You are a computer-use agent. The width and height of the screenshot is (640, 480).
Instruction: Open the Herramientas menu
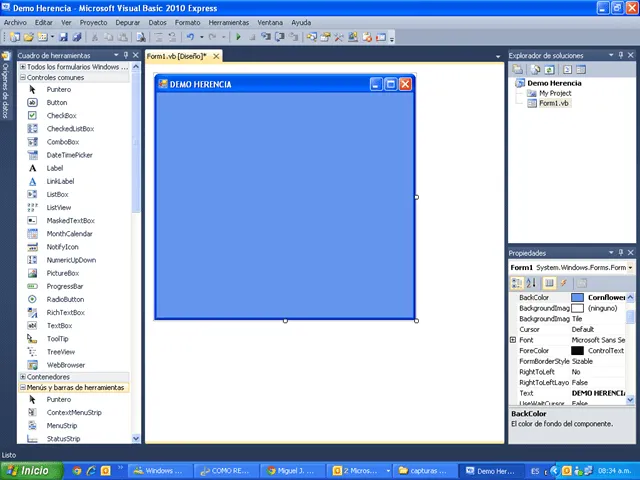click(229, 22)
